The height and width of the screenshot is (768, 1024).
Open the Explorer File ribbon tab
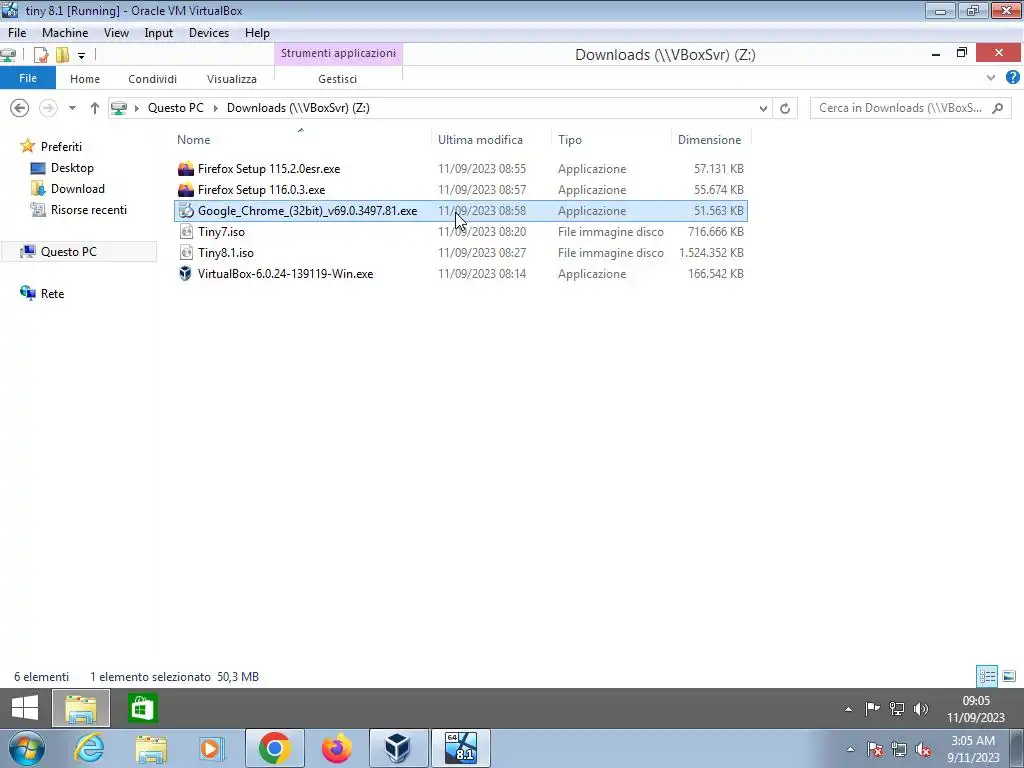(28, 78)
